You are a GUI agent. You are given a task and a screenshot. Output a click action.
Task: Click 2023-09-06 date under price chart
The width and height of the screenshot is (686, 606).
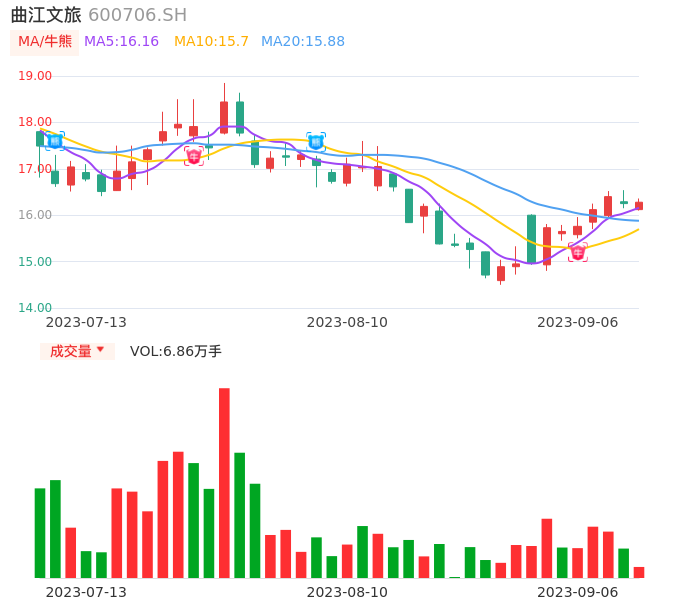(578, 322)
